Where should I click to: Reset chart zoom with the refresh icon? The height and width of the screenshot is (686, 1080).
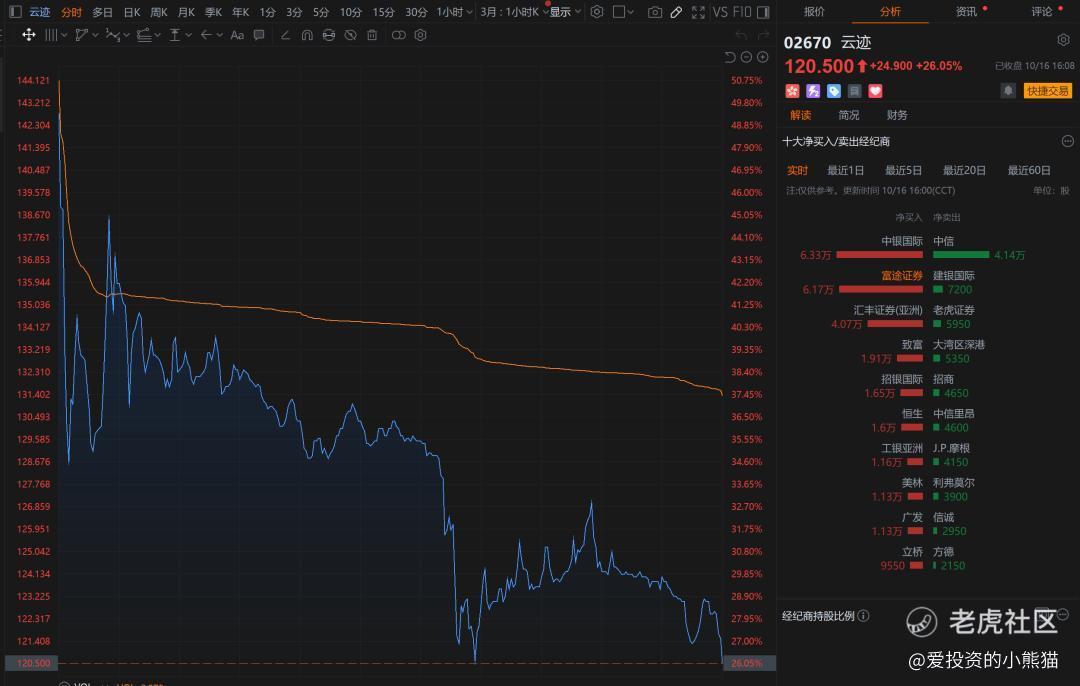(730, 57)
